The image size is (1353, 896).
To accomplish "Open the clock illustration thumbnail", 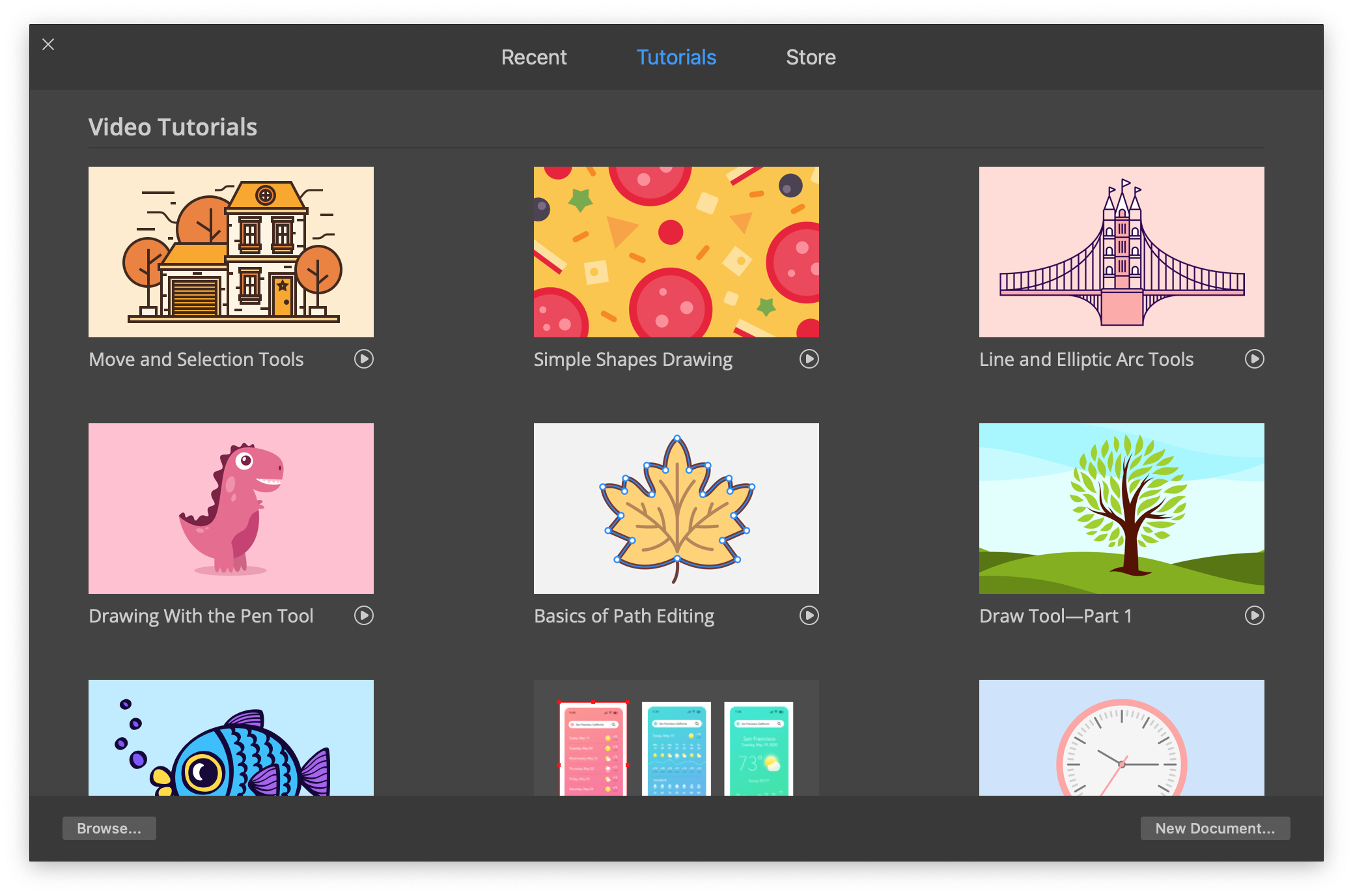I will [x=1121, y=738].
